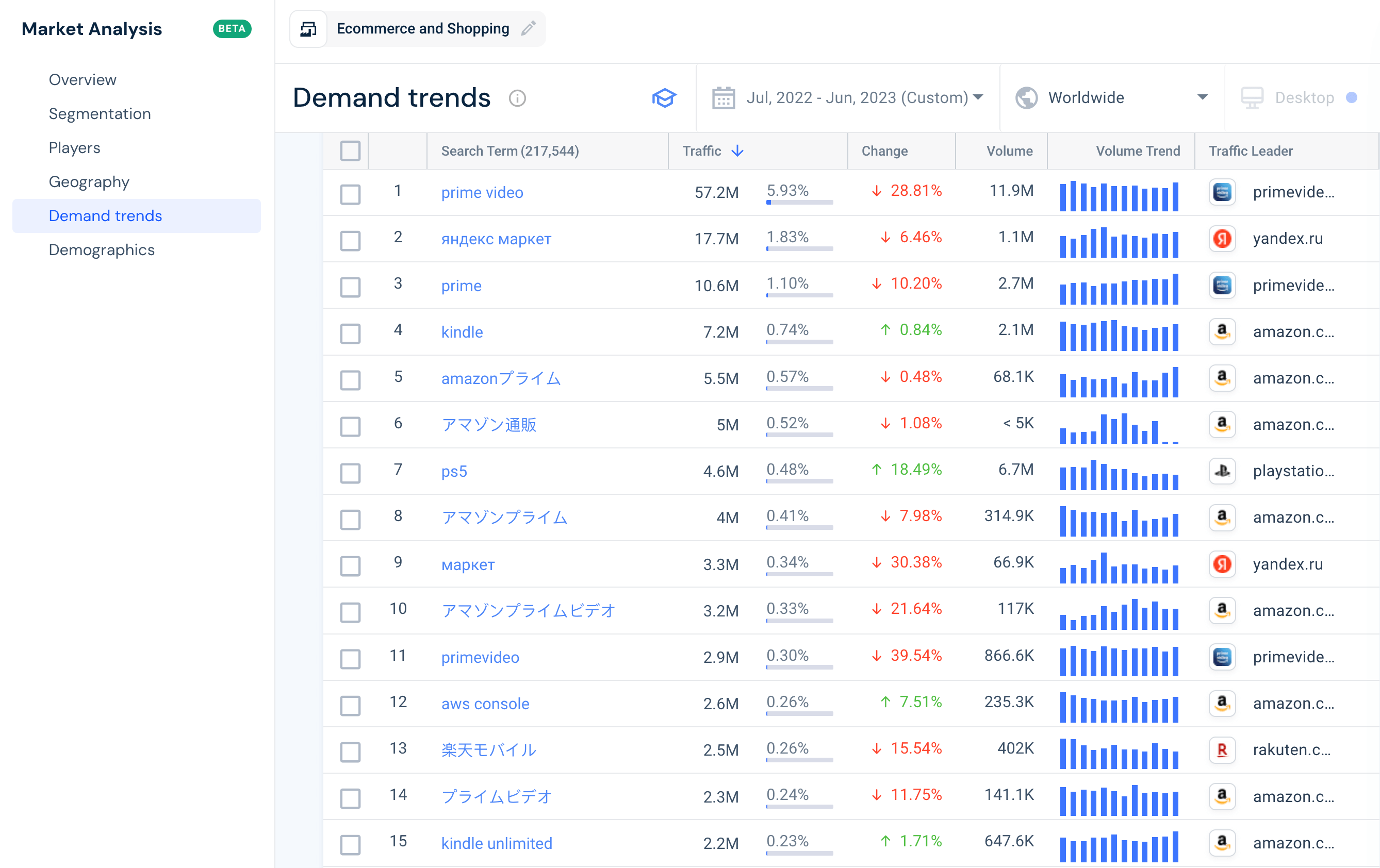Click the traffic share bar for prime video
This screenshot has width=1380, height=868.
(798, 202)
